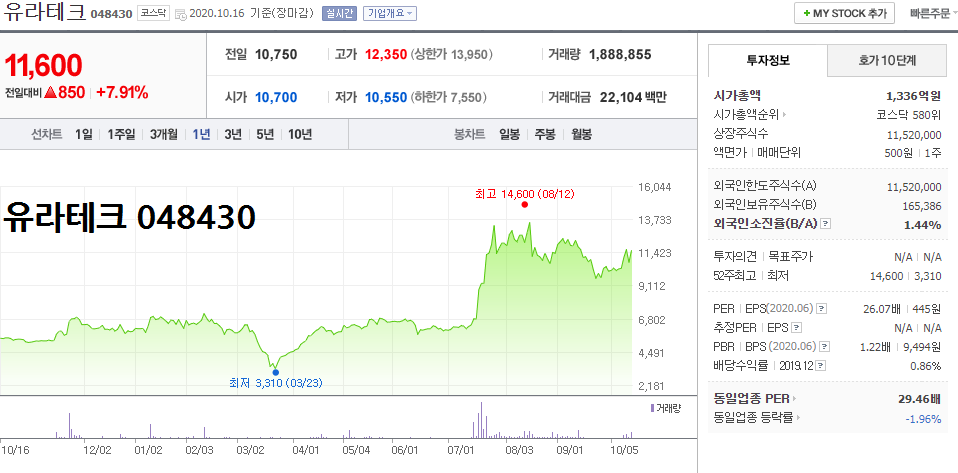Viewport: 958px width, 473px height.
Task: Click the arrow icon after 동일업종 등락률
Action: click(798, 419)
